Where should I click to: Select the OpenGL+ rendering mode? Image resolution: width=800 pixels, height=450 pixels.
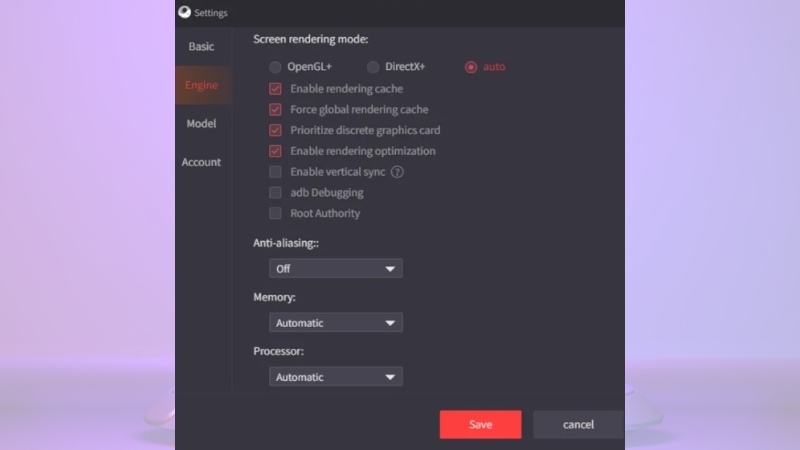coord(275,67)
